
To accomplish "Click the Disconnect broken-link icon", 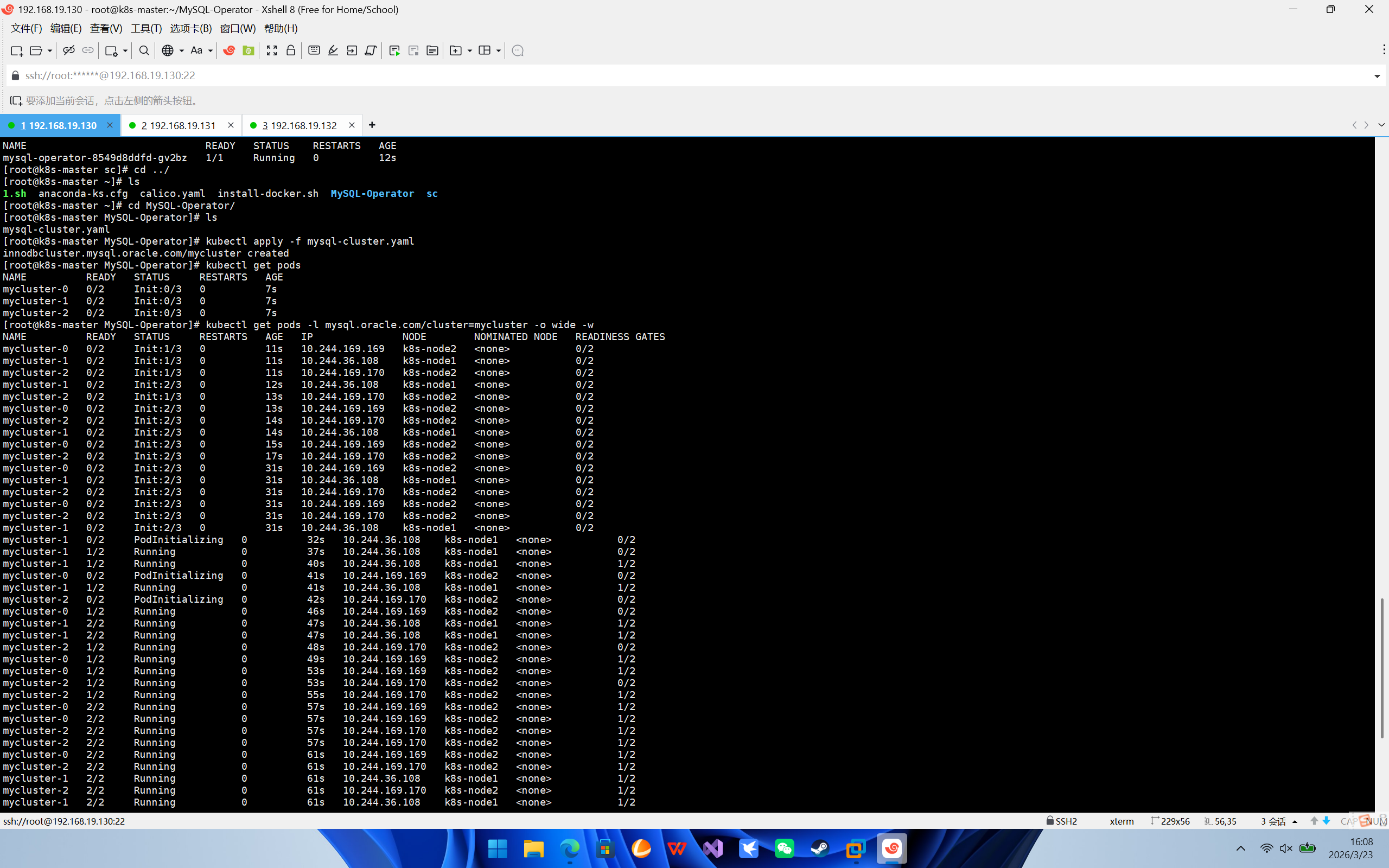I will [x=68, y=50].
